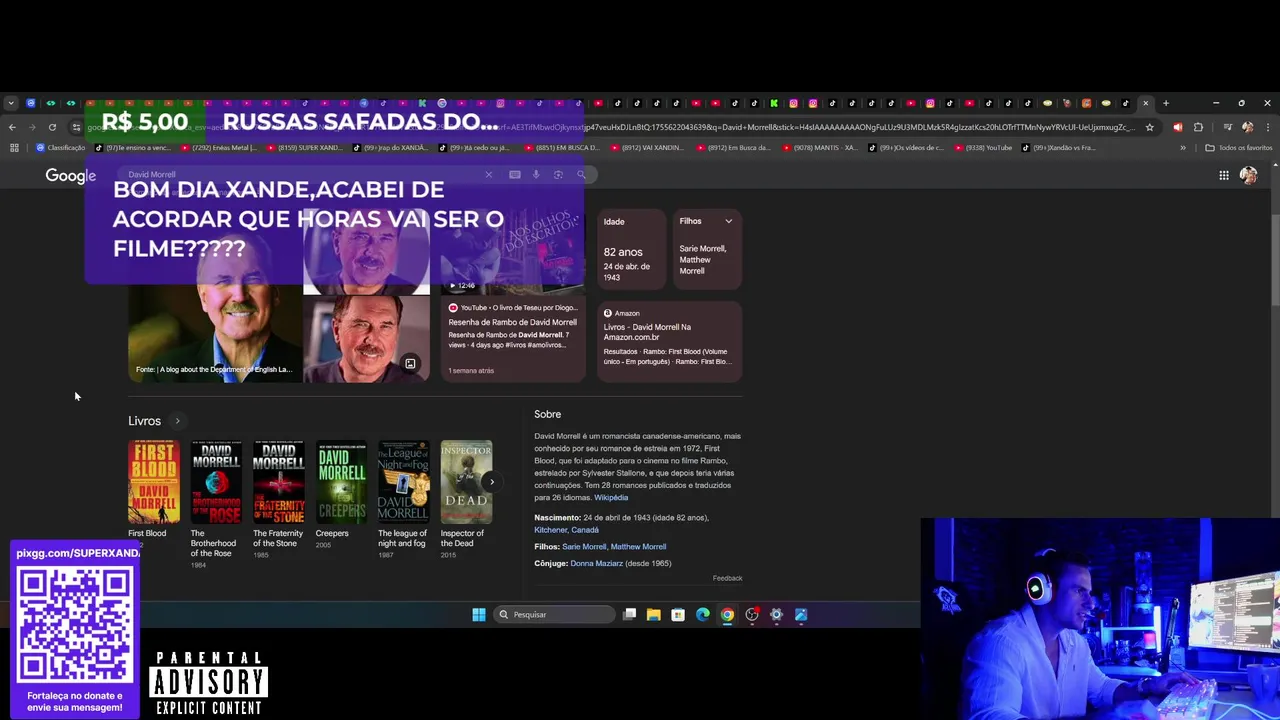The width and height of the screenshot is (1280, 720).
Task: Expand the Filhos card chevron
Action: [x=728, y=221]
